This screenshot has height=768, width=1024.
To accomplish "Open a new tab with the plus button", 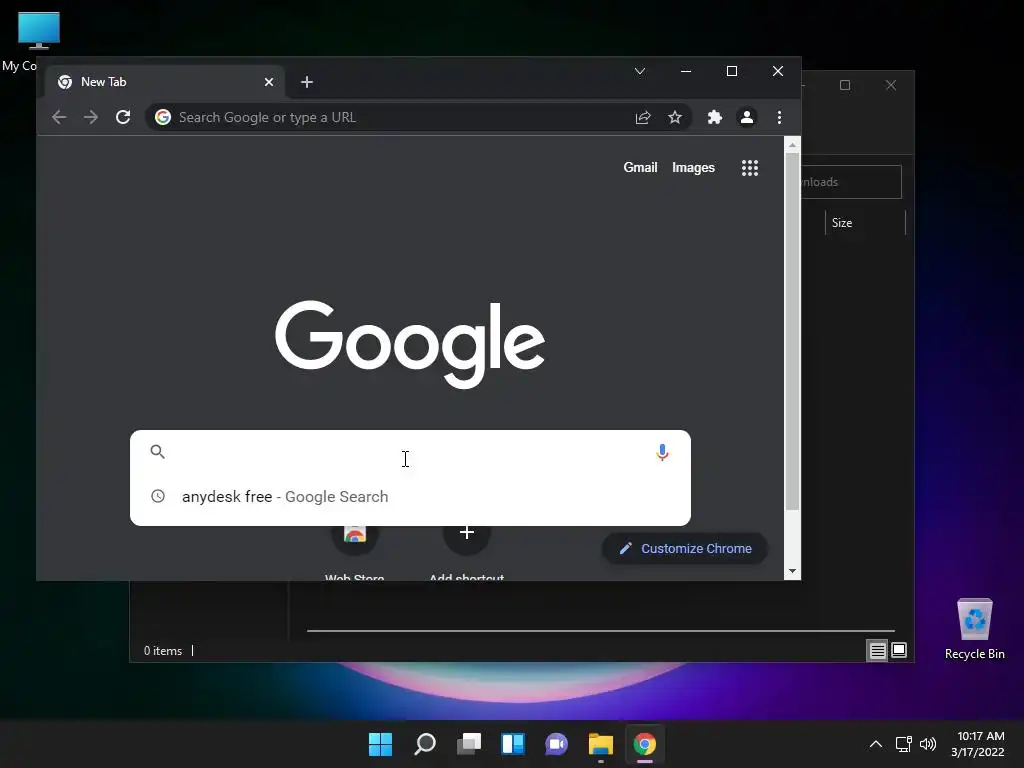I will tap(307, 82).
